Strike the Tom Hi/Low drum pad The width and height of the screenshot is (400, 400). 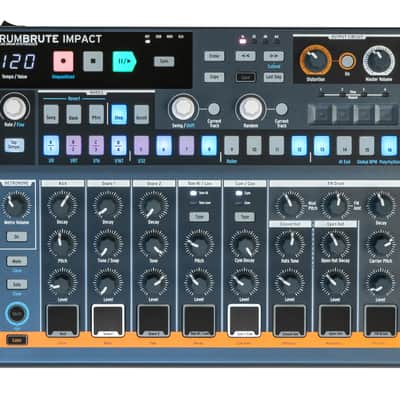(x=199, y=321)
